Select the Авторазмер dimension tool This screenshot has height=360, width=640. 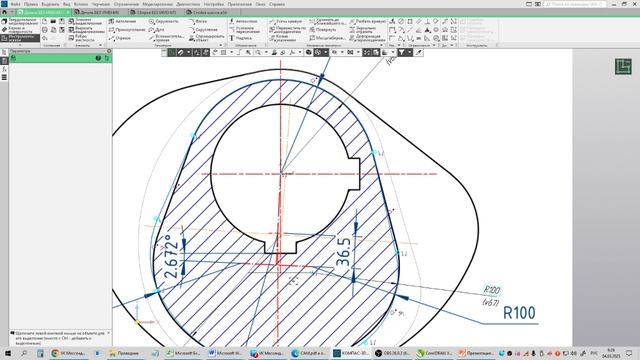(243, 21)
